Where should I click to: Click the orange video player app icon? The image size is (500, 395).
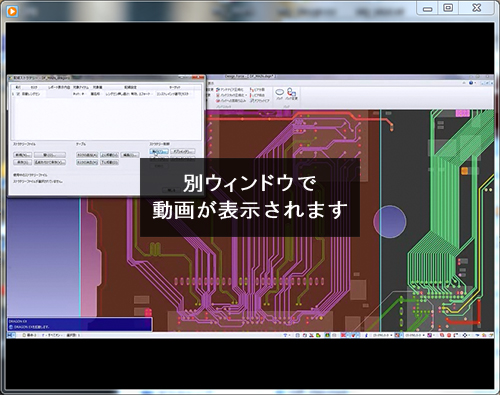point(12,11)
